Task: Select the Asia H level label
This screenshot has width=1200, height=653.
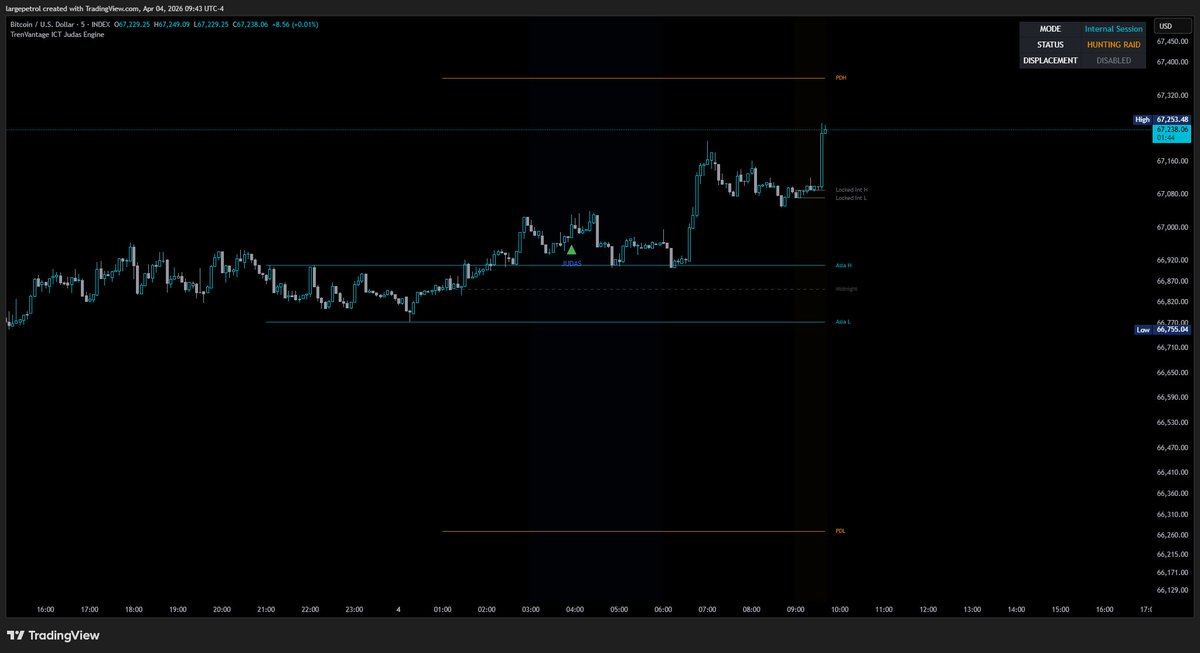Action: point(843,266)
